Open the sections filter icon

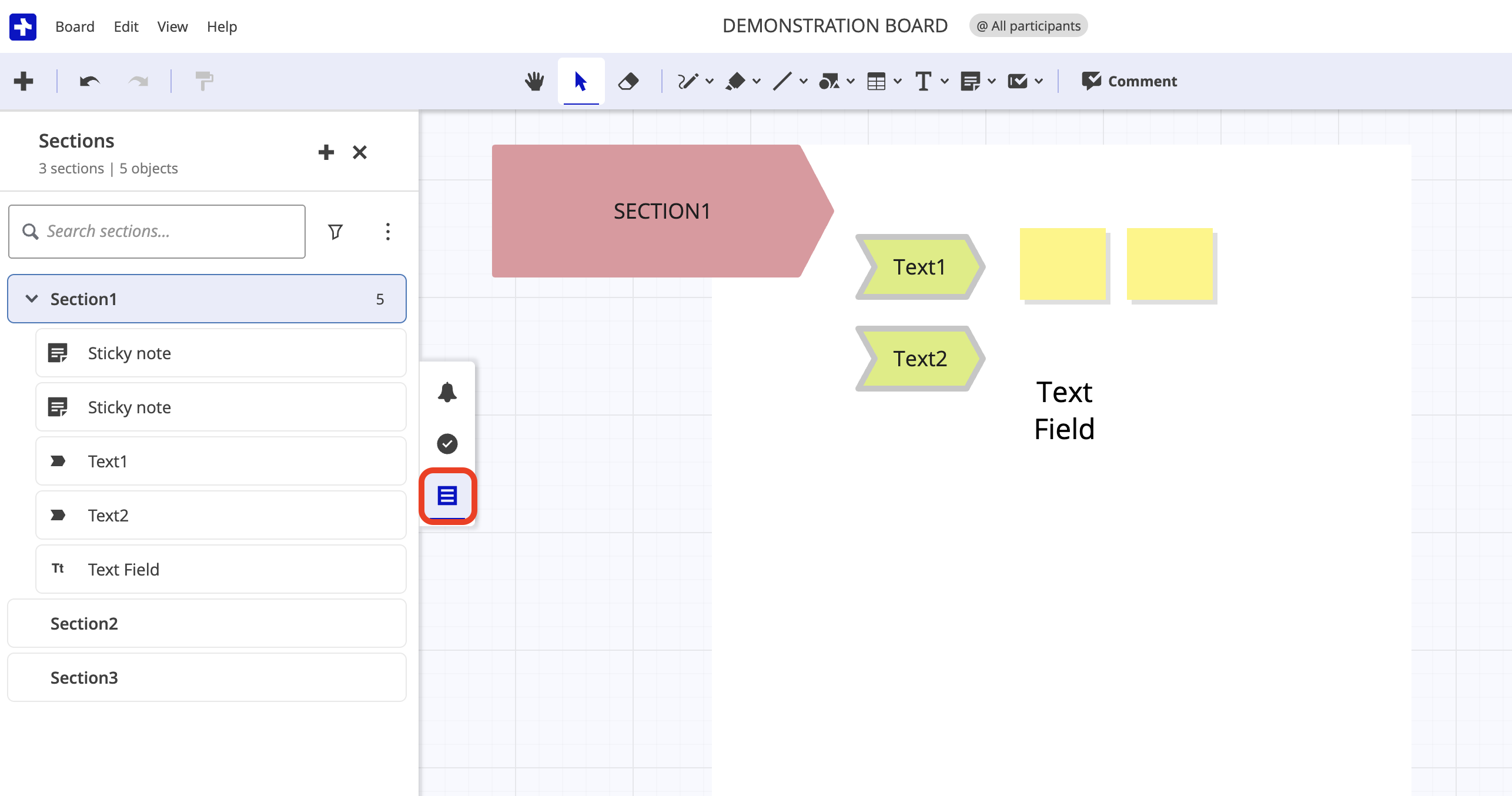pos(335,232)
